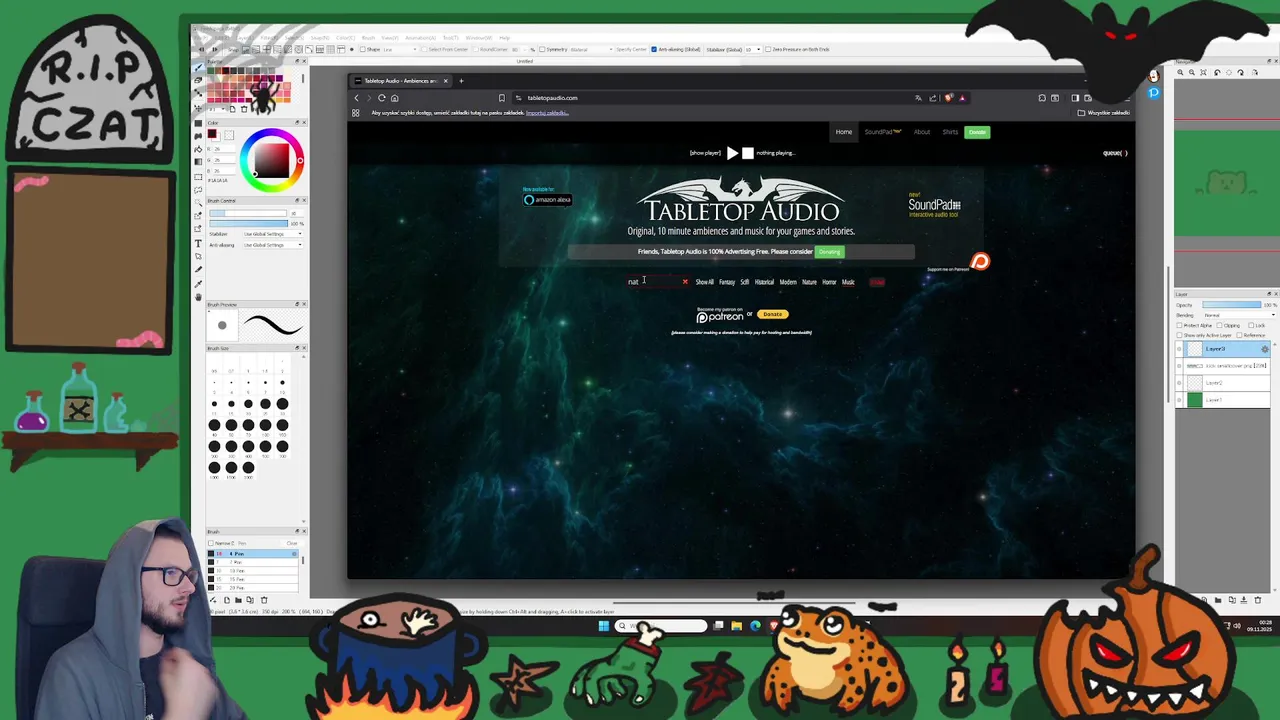The image size is (1280, 720).
Task: Click the share icon in address bar
Action: (x=933, y=98)
